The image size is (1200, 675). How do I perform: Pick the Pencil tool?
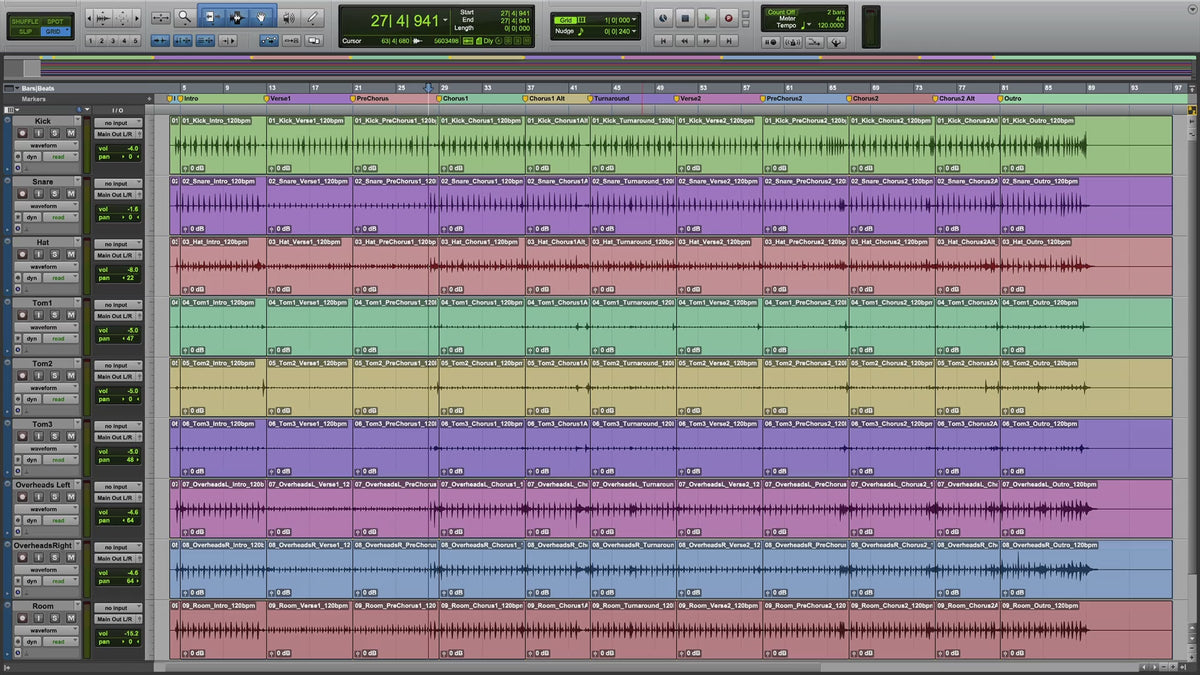tap(314, 17)
